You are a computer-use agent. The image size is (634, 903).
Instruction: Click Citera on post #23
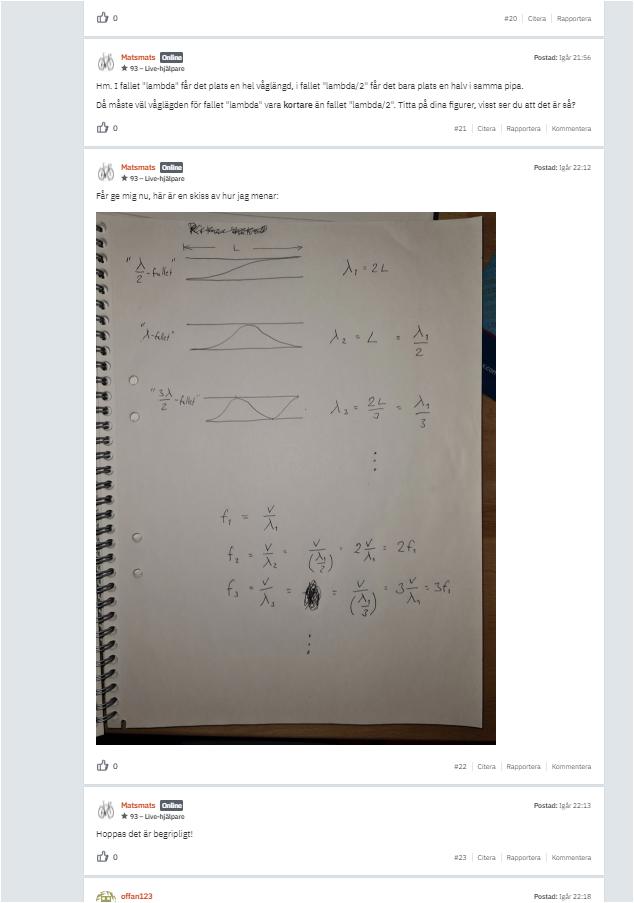pos(486,858)
